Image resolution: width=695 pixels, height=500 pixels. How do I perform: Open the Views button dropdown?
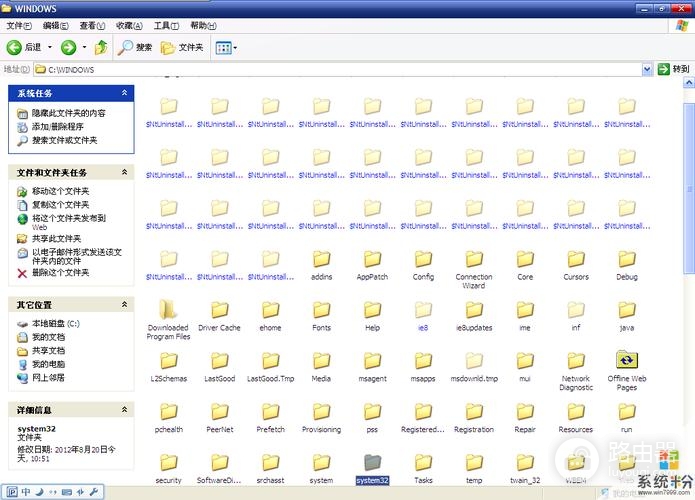tap(225, 47)
